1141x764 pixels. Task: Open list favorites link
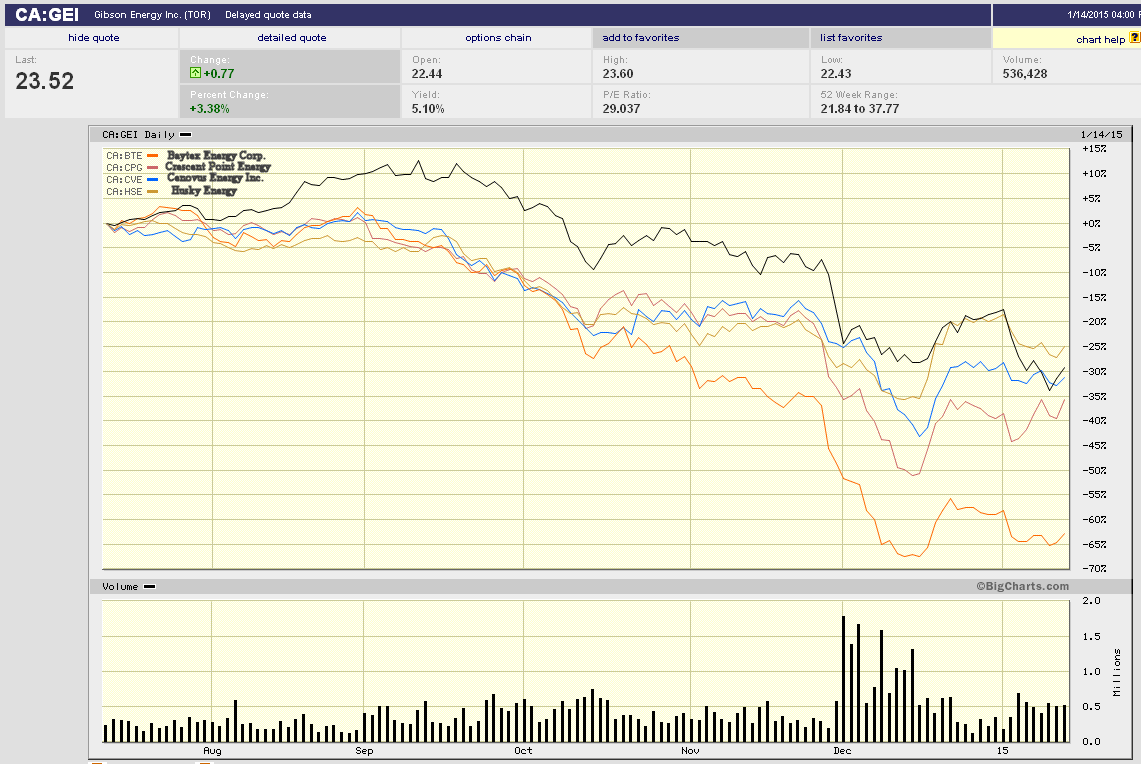click(x=851, y=38)
